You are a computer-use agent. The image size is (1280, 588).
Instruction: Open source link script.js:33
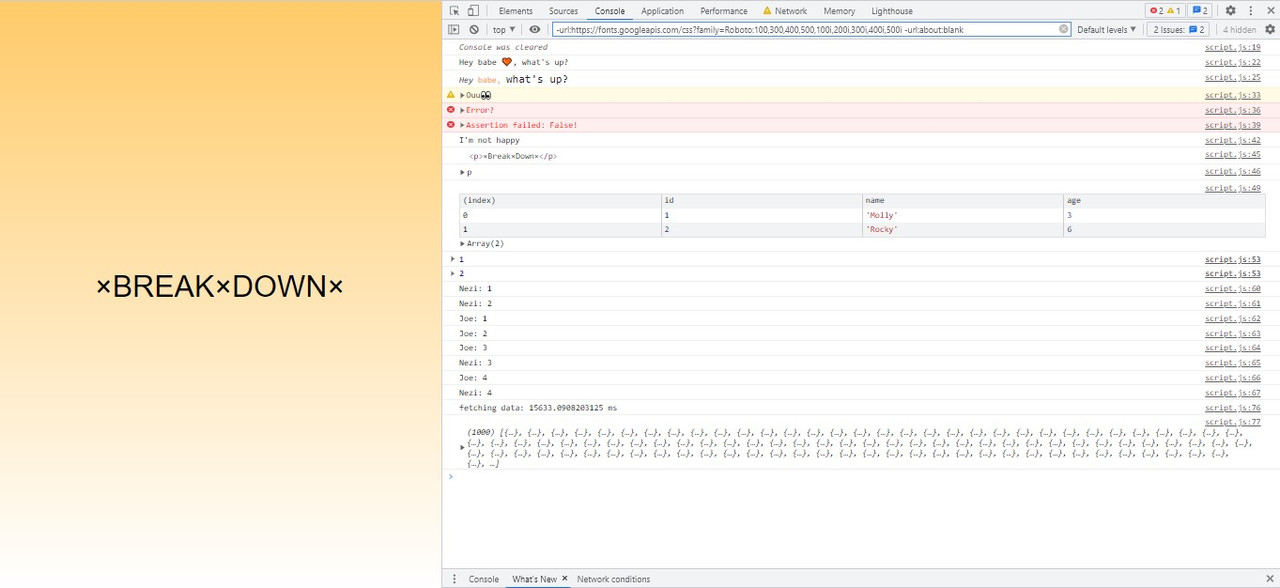[1232, 95]
